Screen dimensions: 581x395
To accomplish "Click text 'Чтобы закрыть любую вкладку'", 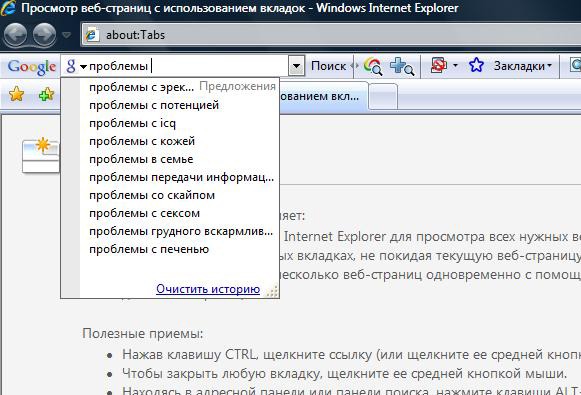I will pyautogui.click(x=221, y=374).
